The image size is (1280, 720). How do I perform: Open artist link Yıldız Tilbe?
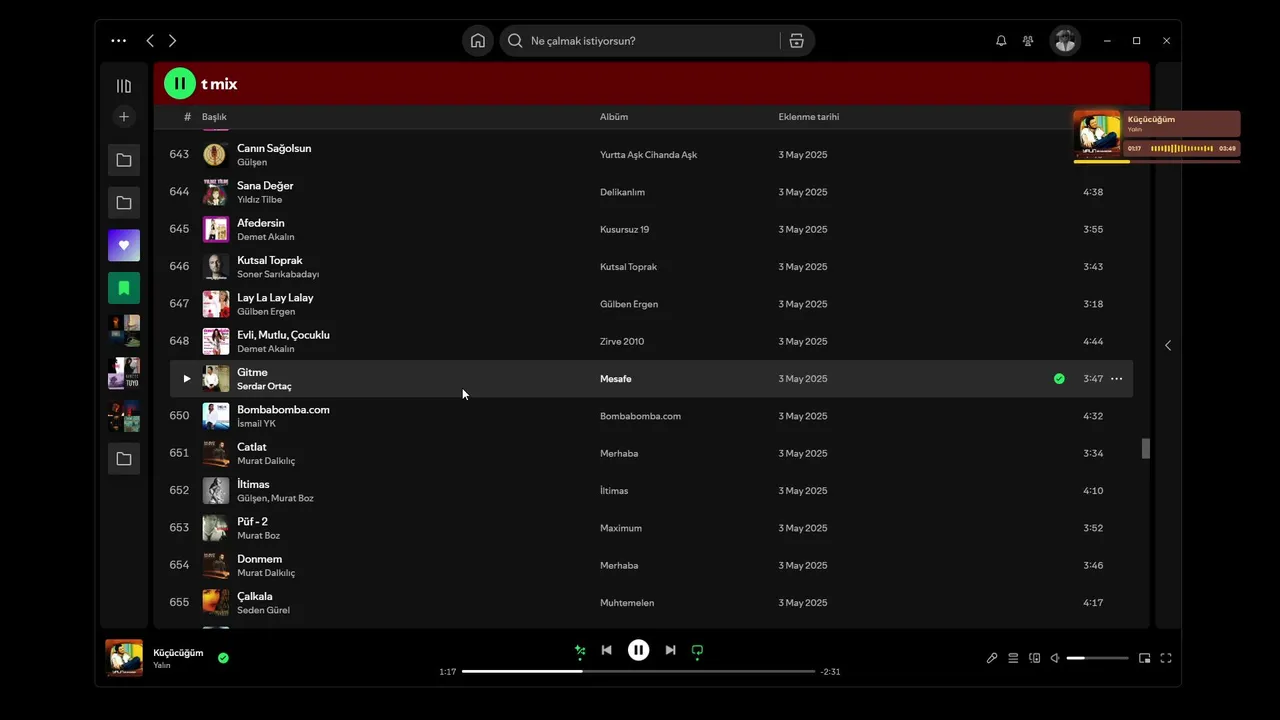click(x=260, y=200)
